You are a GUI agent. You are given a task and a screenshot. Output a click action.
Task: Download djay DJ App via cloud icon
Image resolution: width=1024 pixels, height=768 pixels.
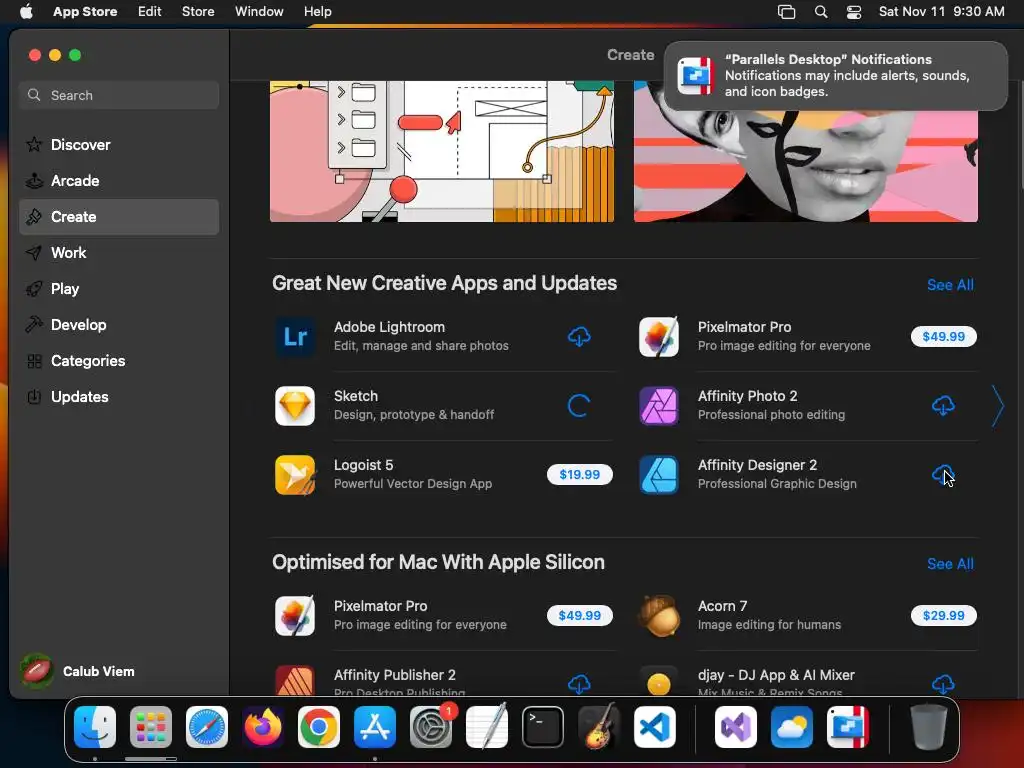pos(943,684)
